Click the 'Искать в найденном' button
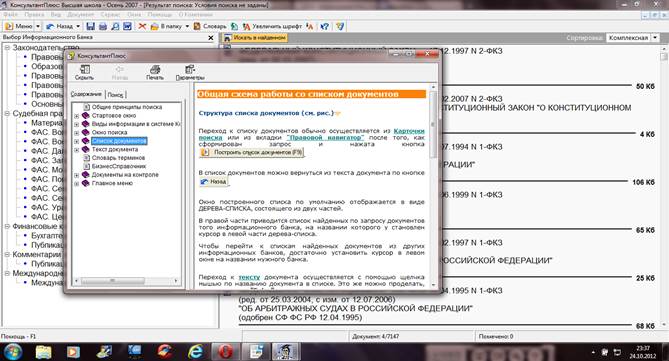Viewport: 669px width, 361px height. (255, 38)
